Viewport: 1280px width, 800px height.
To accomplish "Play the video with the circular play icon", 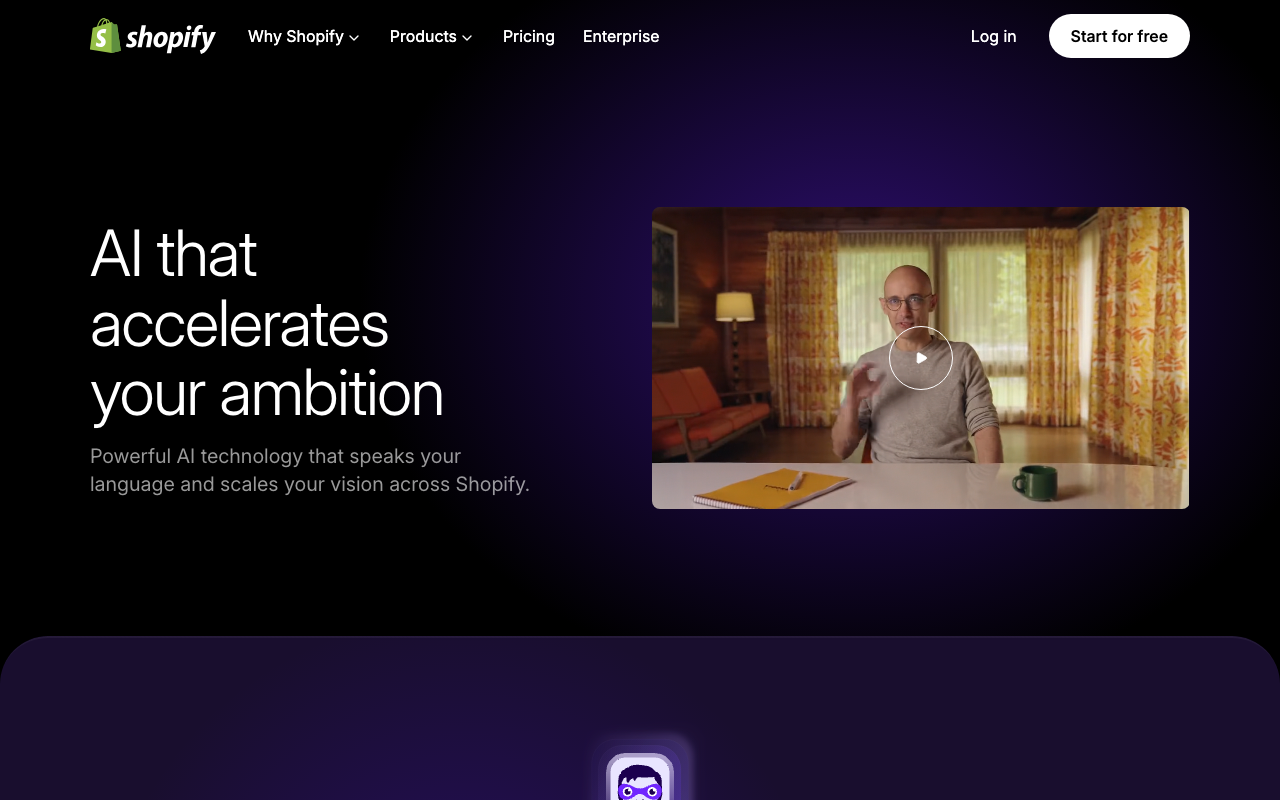I will click(921, 358).
